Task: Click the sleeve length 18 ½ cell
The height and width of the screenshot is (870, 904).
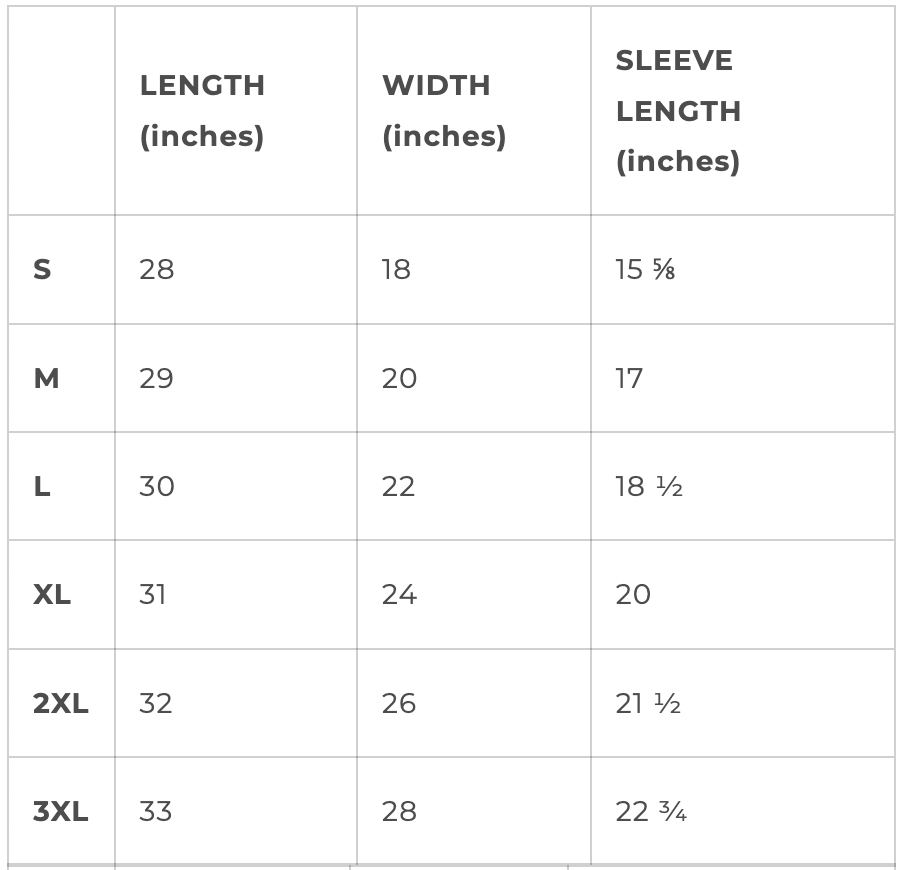Action: point(649,487)
